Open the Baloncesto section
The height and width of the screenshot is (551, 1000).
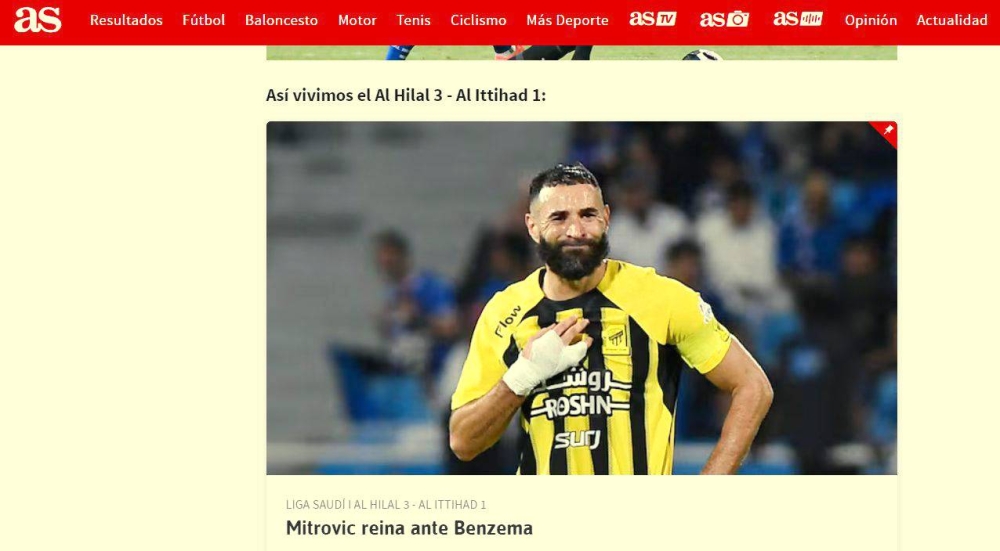tap(281, 20)
